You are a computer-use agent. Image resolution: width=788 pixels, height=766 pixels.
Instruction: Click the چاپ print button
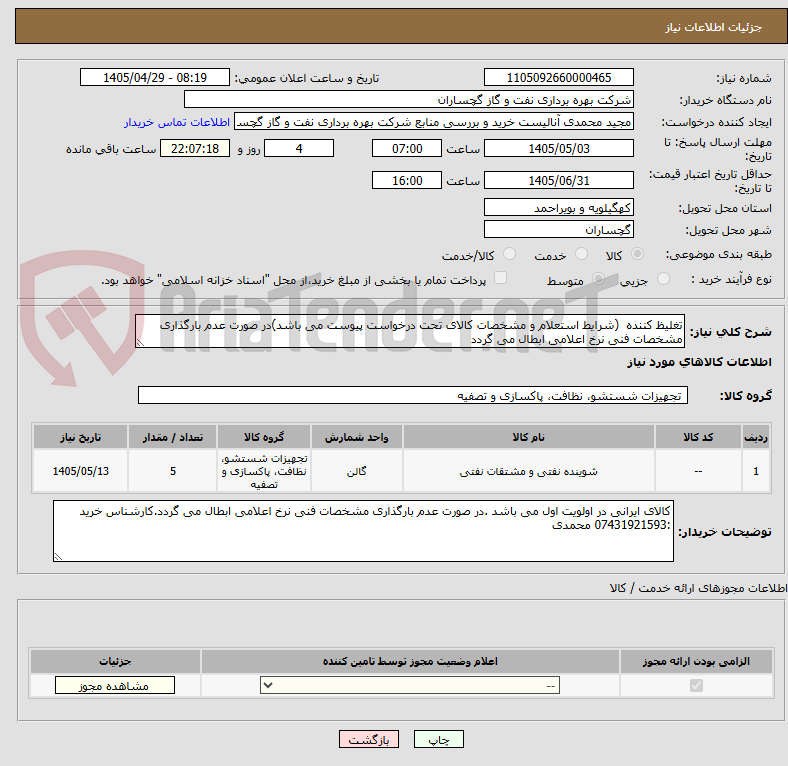click(439, 740)
